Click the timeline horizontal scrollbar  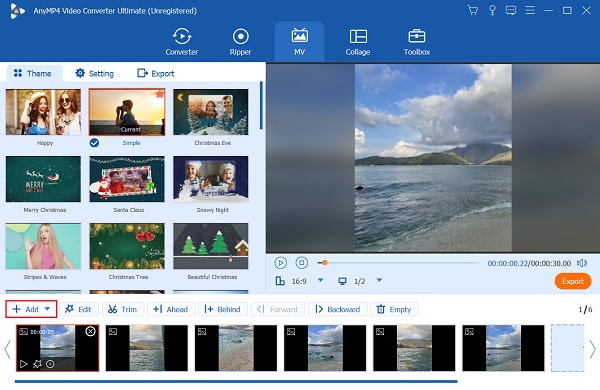236,381
